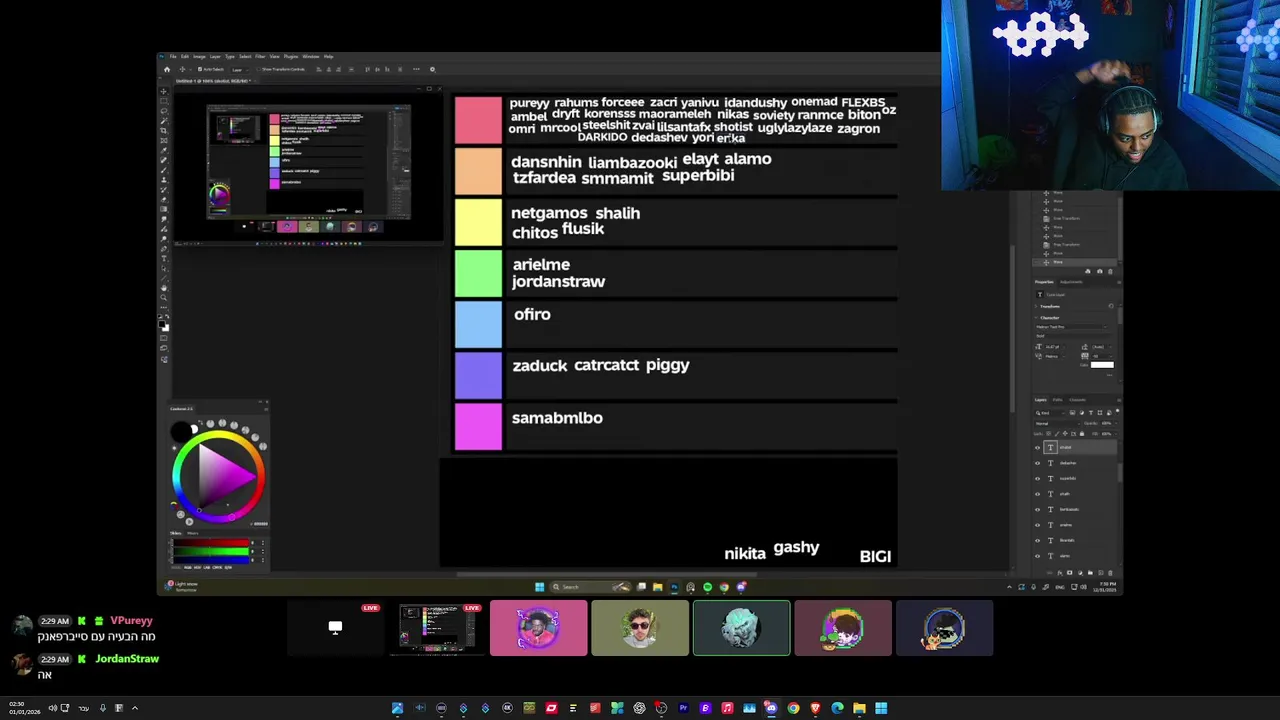This screenshot has height=720, width=1280.
Task: Open the Window menu
Action: point(311,57)
